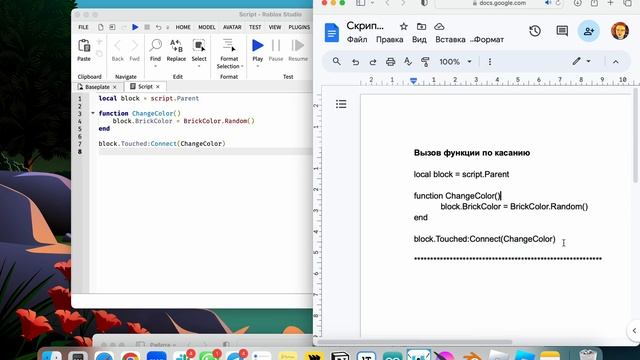The height and width of the screenshot is (360, 640).
Task: Click the undo icon in Docs toolbar
Action: click(x=356, y=62)
